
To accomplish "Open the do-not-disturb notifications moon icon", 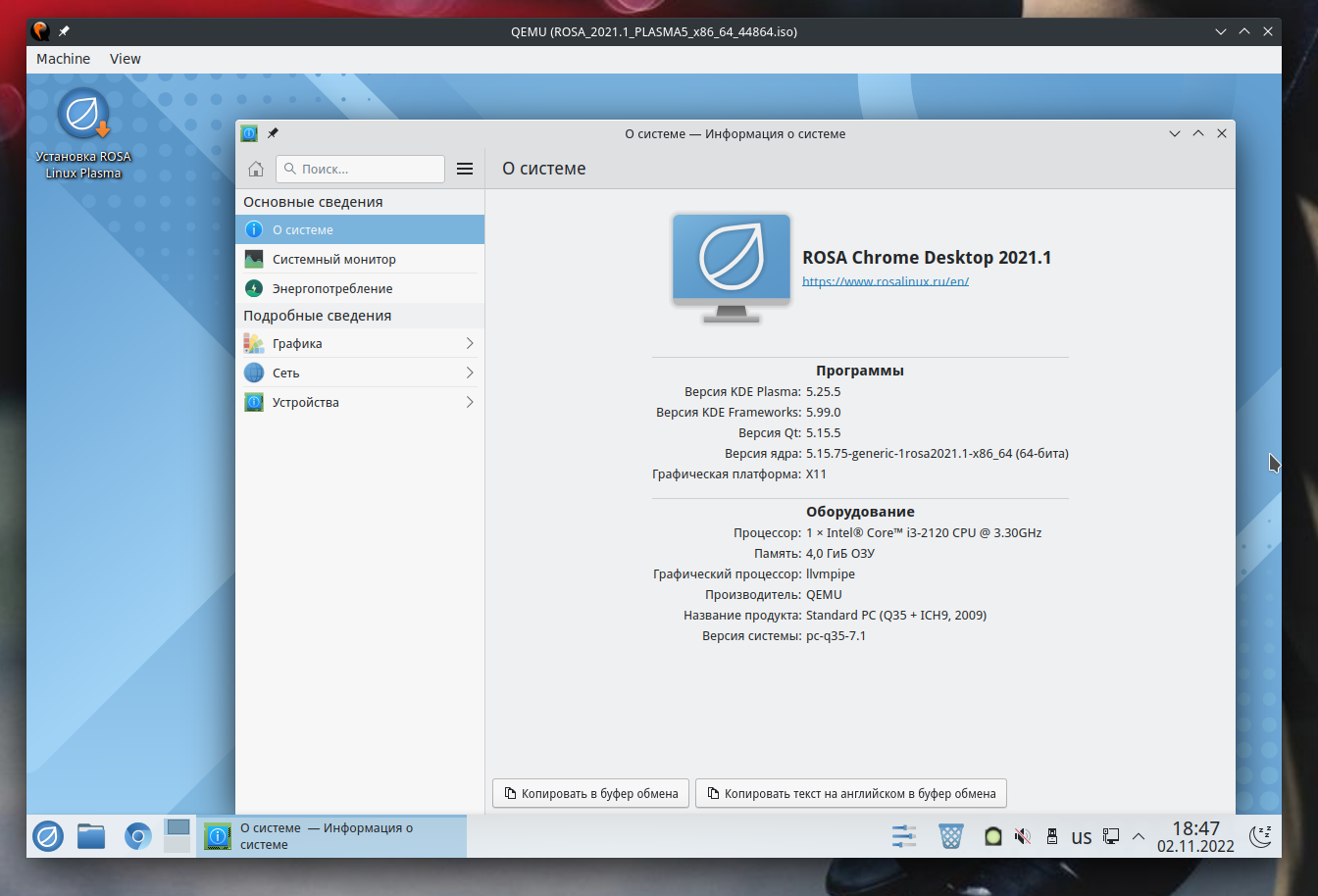I will [x=1261, y=836].
